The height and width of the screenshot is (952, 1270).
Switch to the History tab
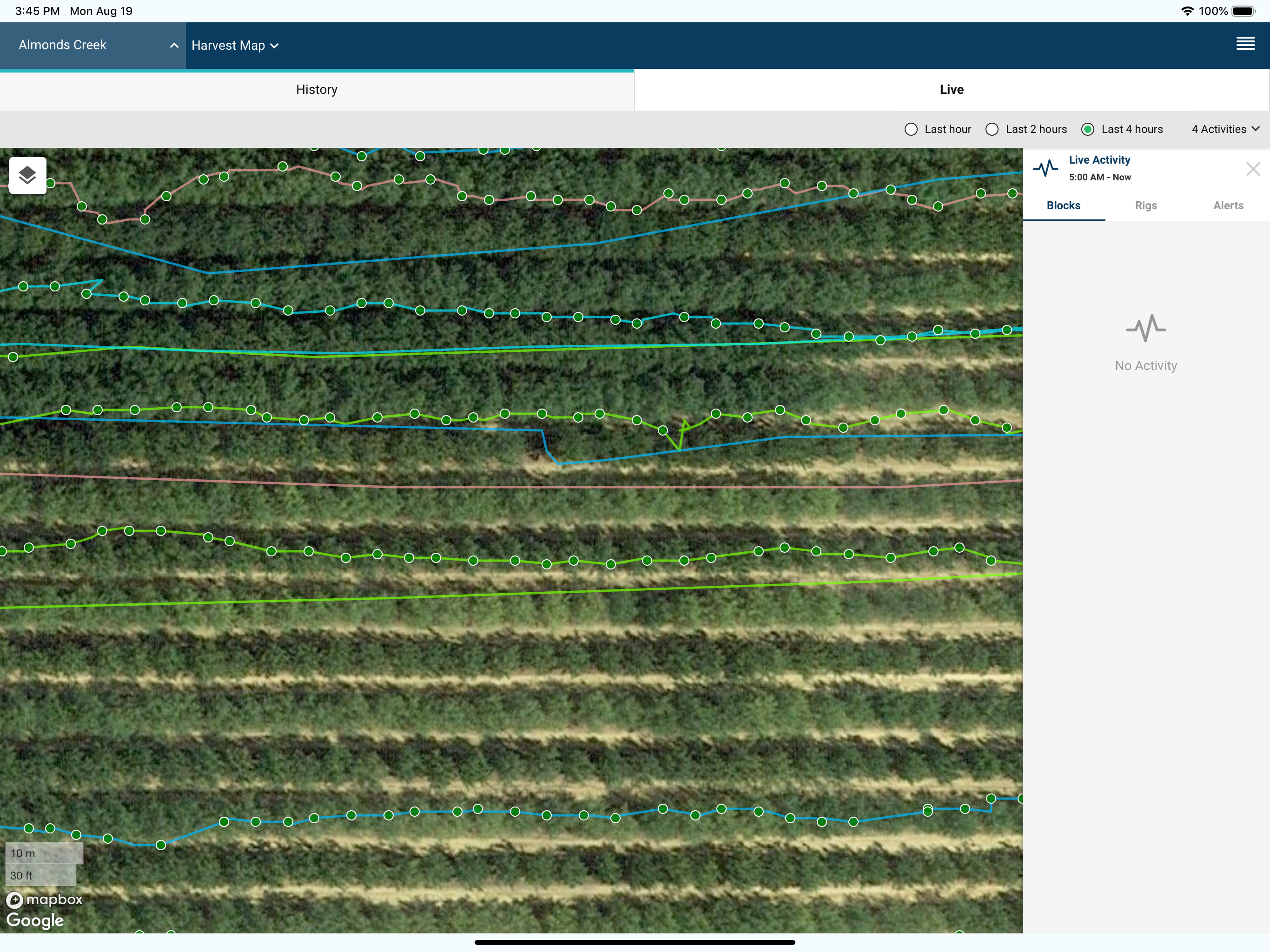point(317,90)
